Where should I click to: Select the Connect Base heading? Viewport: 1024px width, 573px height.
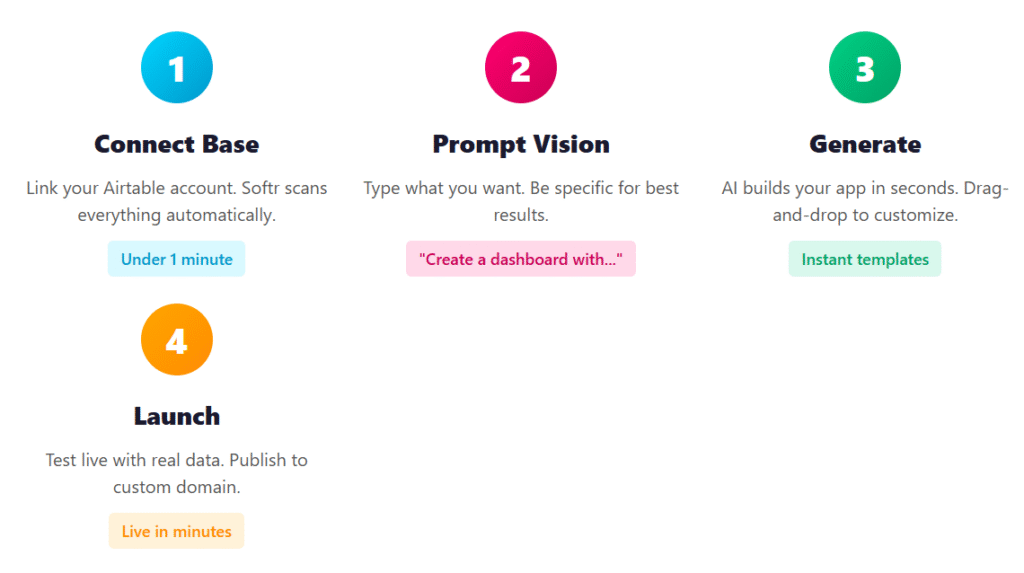coord(177,144)
